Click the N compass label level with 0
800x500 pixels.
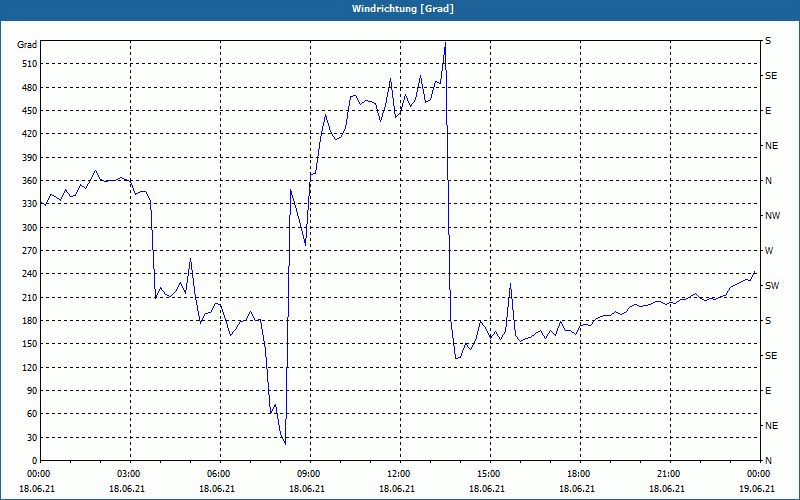tap(768, 461)
